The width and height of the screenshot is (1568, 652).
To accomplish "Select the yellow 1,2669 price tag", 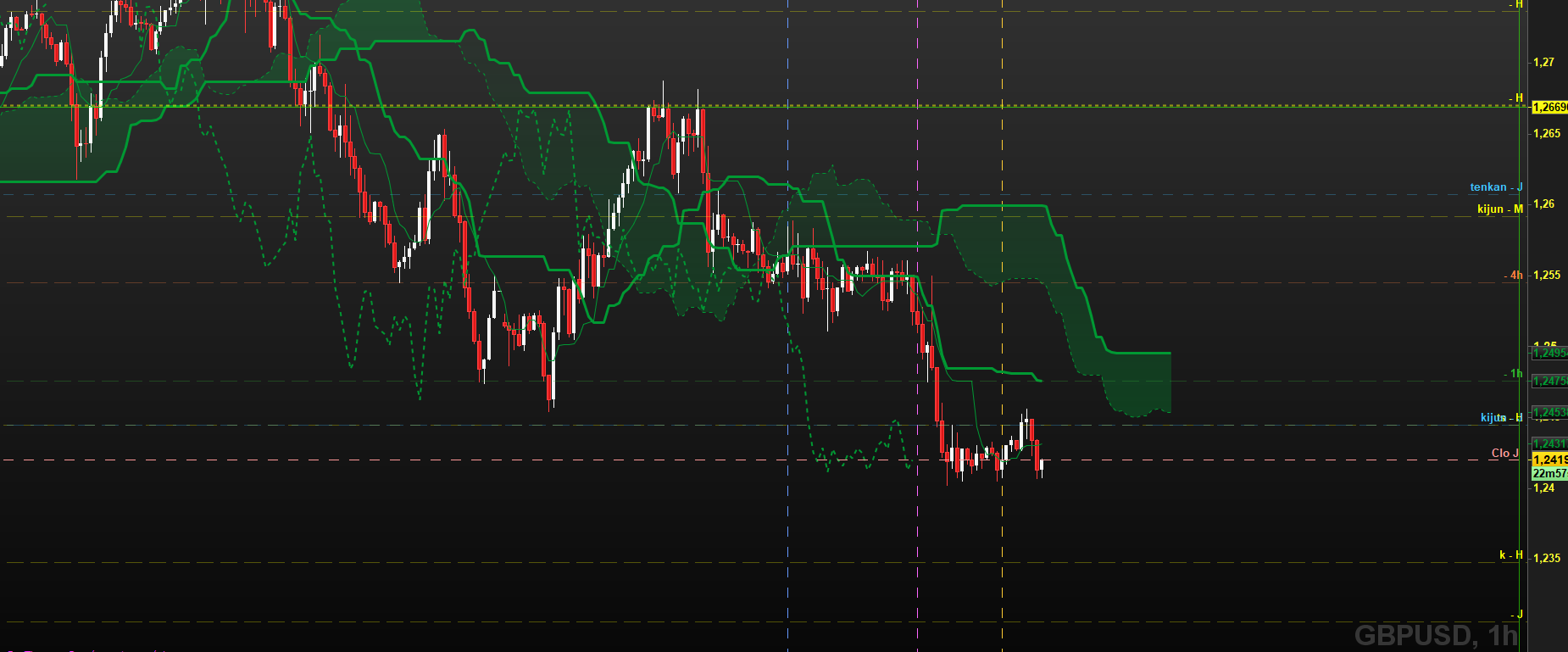I will point(1549,107).
